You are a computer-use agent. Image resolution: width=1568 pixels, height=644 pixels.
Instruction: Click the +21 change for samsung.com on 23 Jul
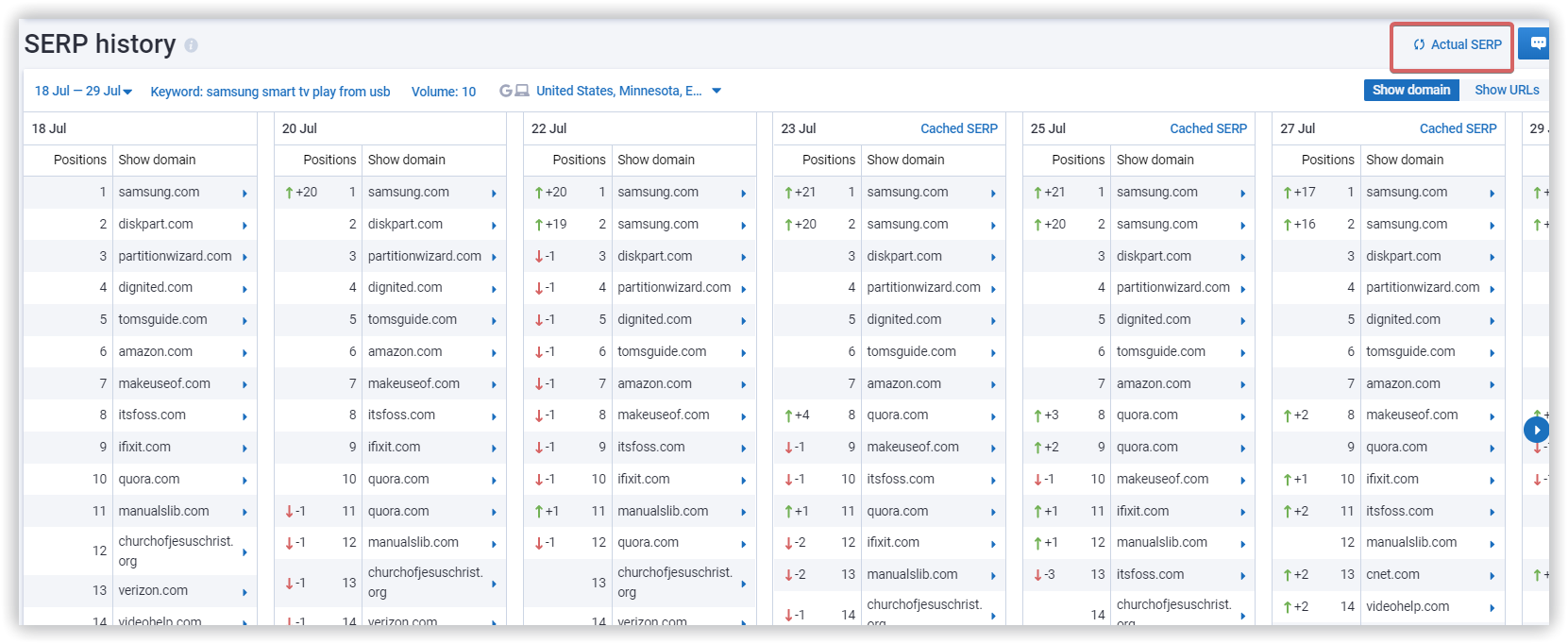[800, 192]
